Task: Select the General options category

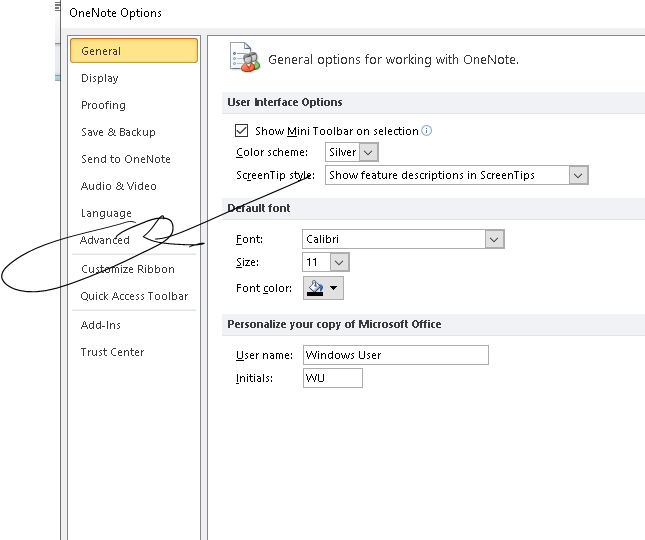Action: pos(134,51)
